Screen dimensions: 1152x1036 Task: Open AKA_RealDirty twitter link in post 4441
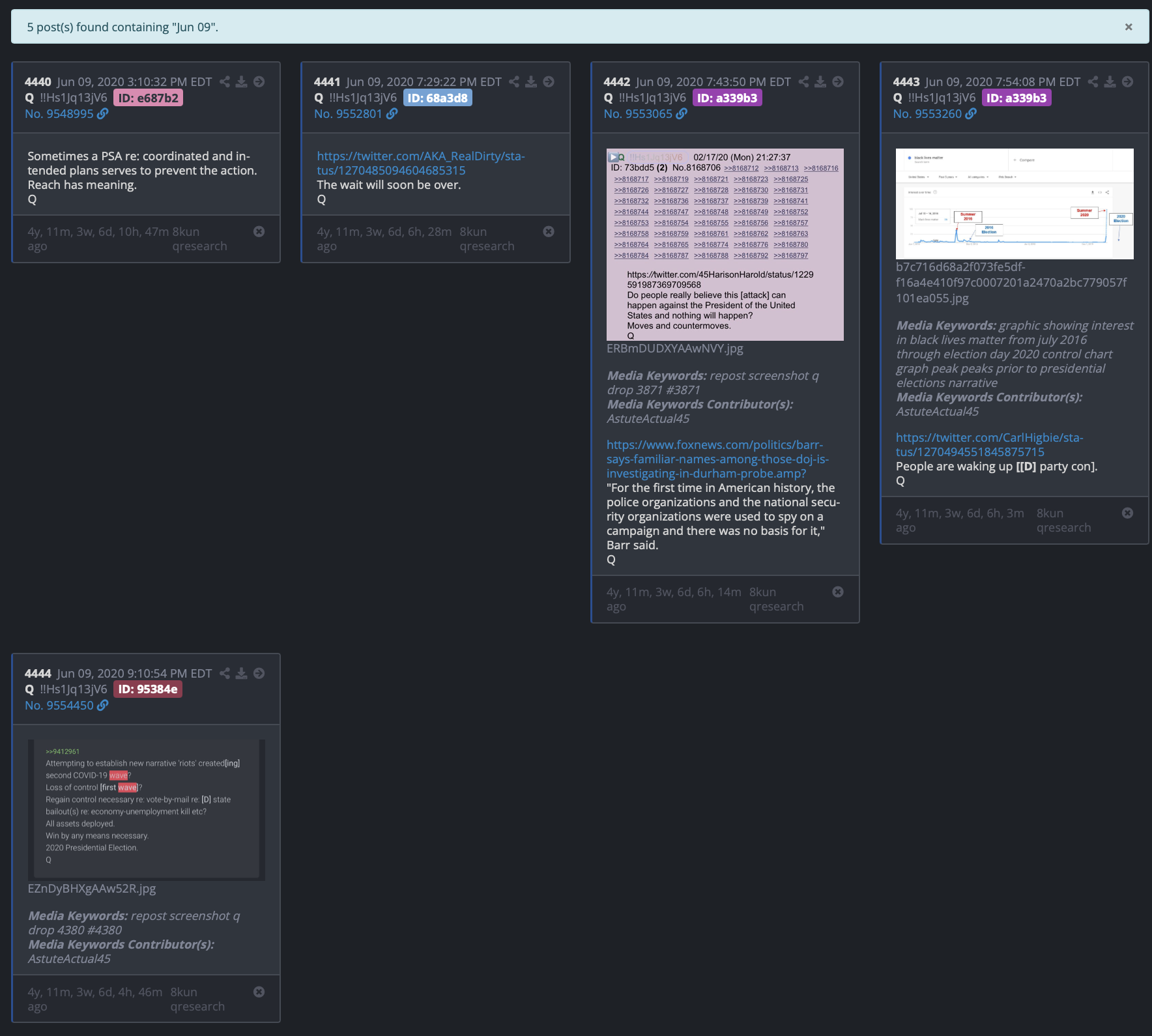(421, 163)
